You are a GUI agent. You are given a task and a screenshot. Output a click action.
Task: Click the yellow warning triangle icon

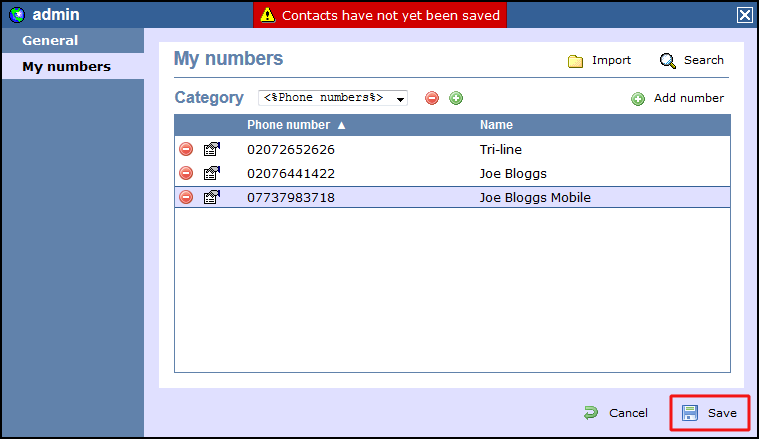point(268,15)
